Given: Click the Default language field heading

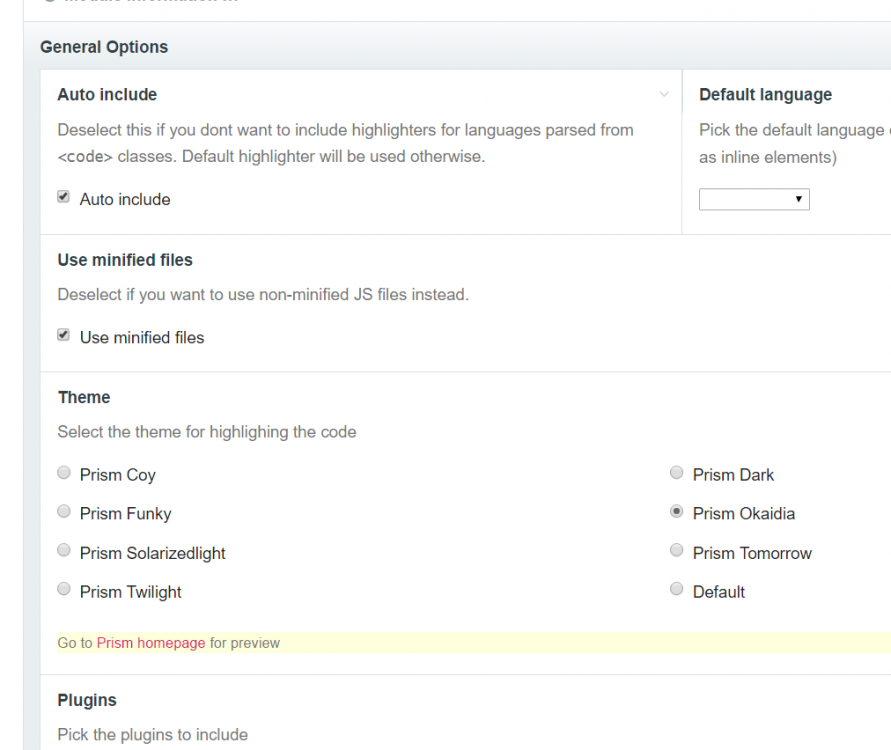Looking at the screenshot, I should click(x=765, y=95).
